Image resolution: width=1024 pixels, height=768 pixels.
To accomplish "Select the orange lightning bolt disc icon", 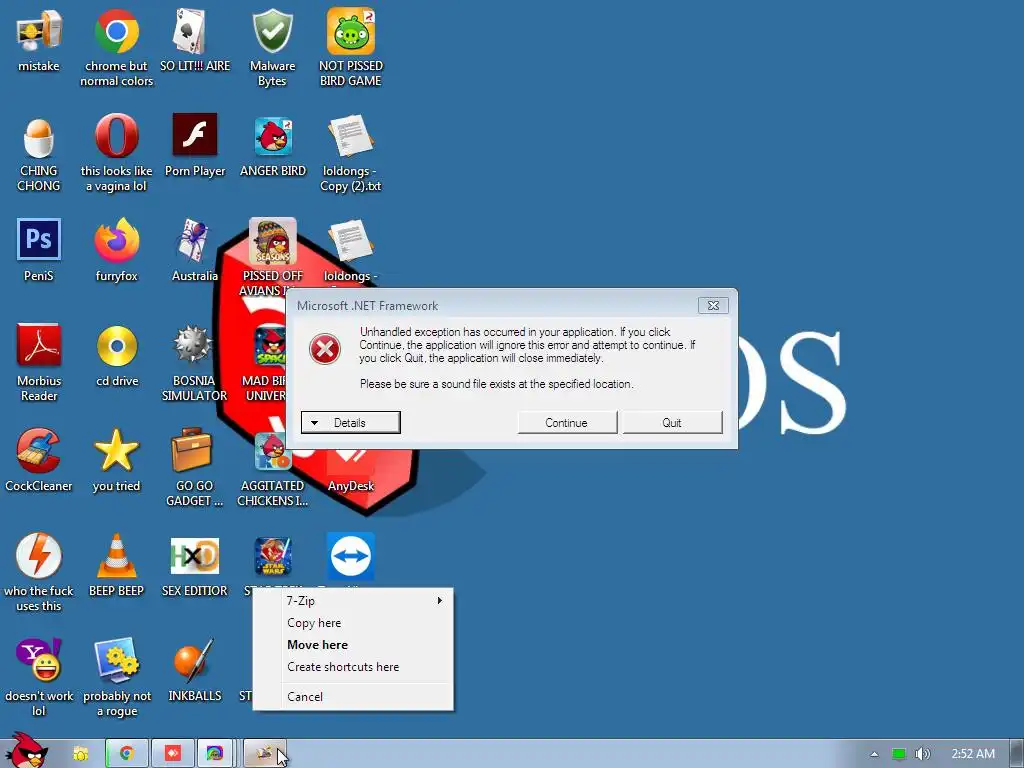I will click(x=39, y=556).
